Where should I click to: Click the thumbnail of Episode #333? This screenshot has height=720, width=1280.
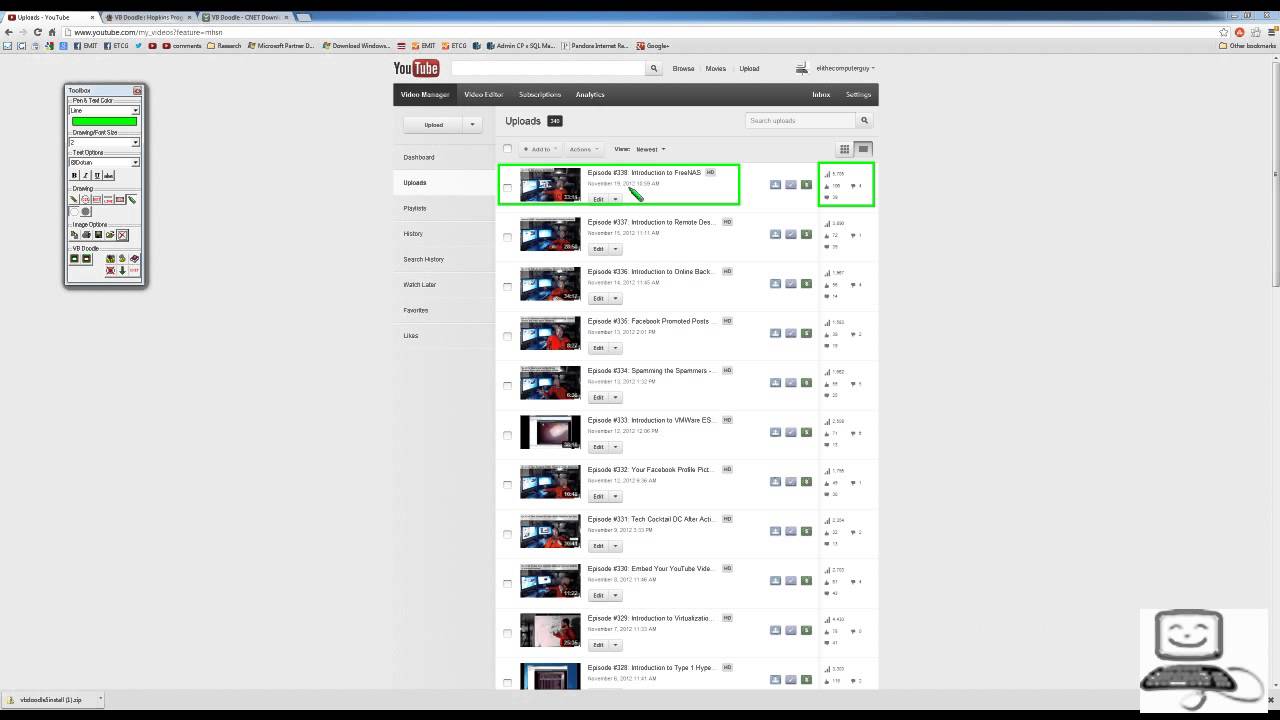pos(550,432)
